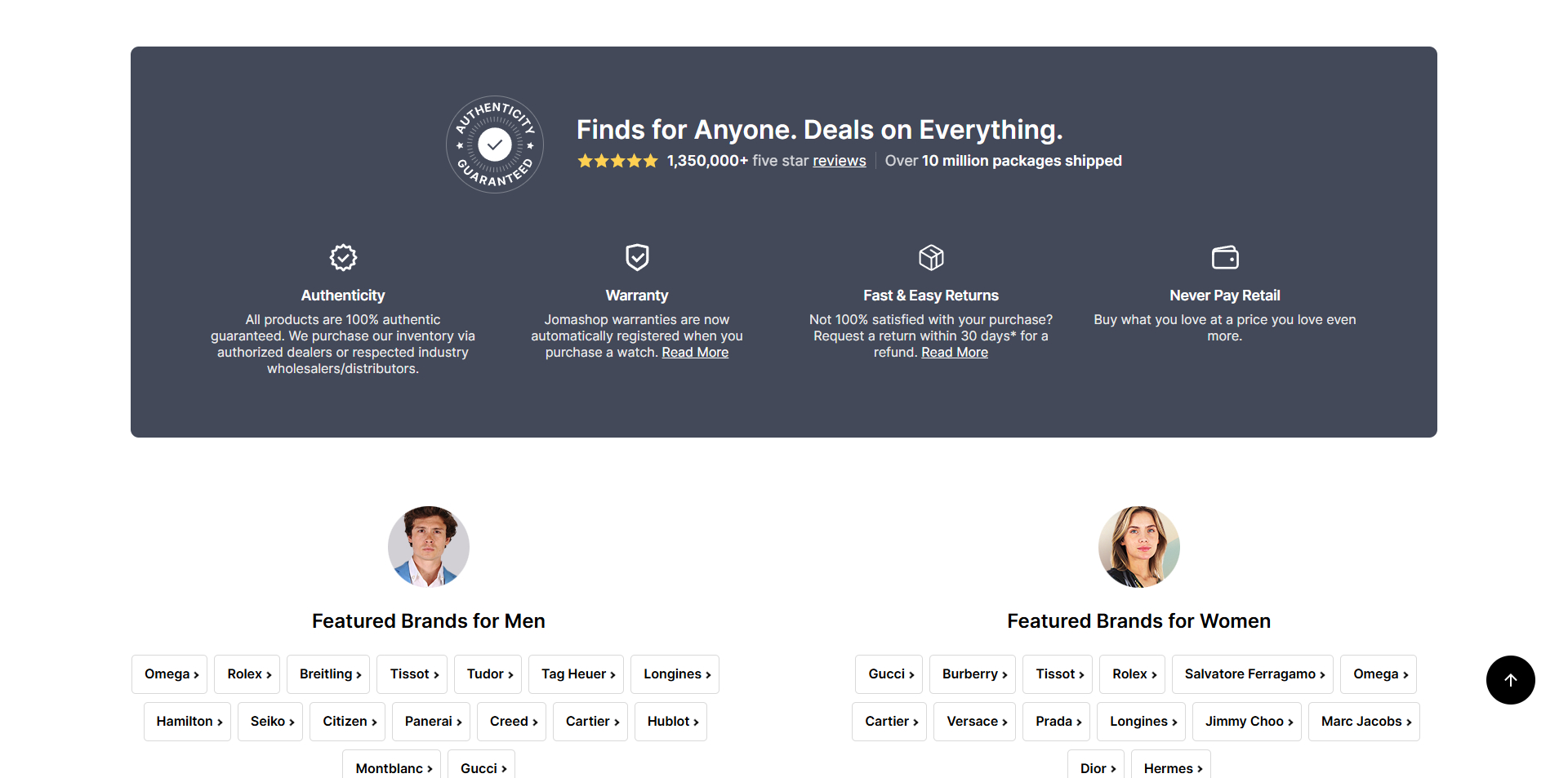This screenshot has height=778, width=1568.
Task: Click the Never Pay Retail title
Action: point(1225,296)
